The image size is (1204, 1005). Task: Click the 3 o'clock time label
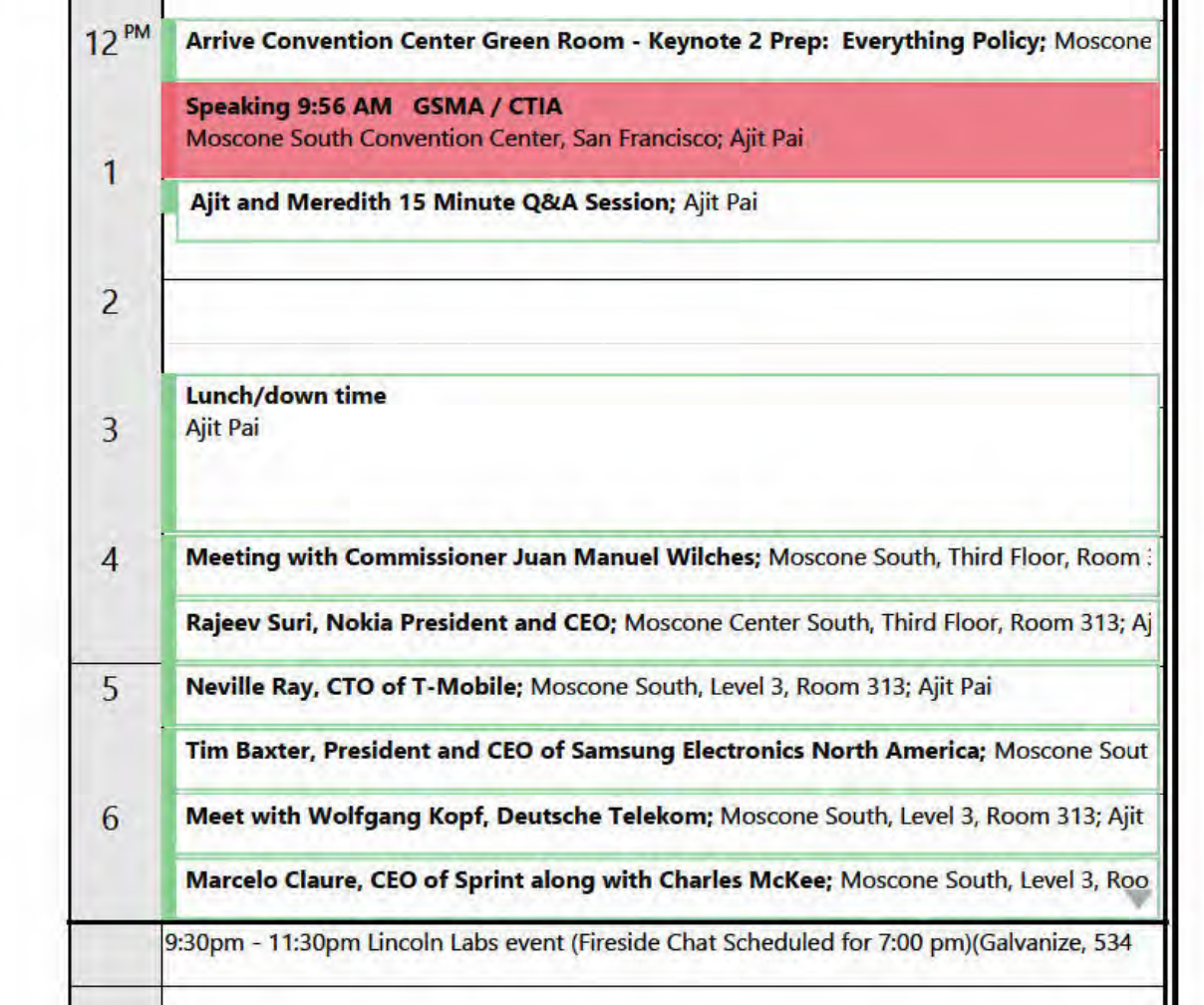110,430
